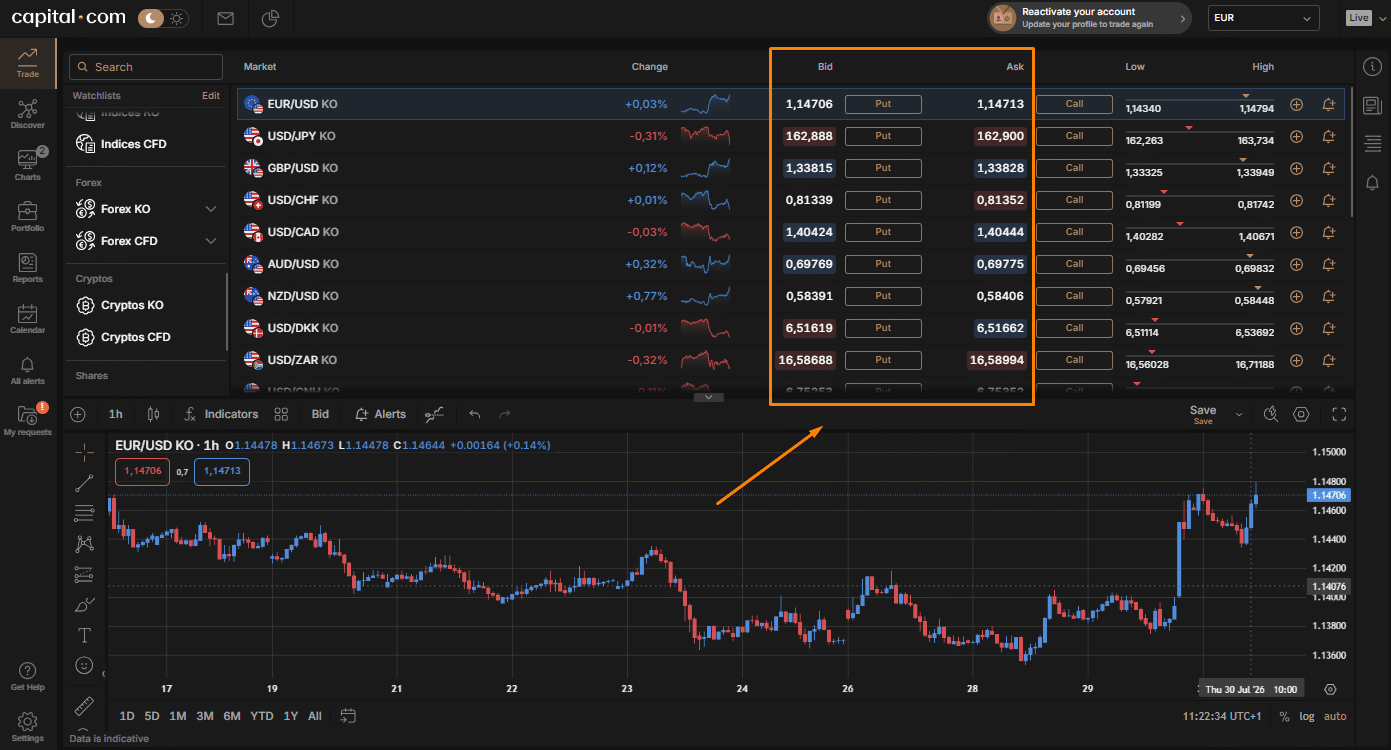
Task: Select the Cryptos CFD watchlist
Action: pyautogui.click(x=123, y=337)
